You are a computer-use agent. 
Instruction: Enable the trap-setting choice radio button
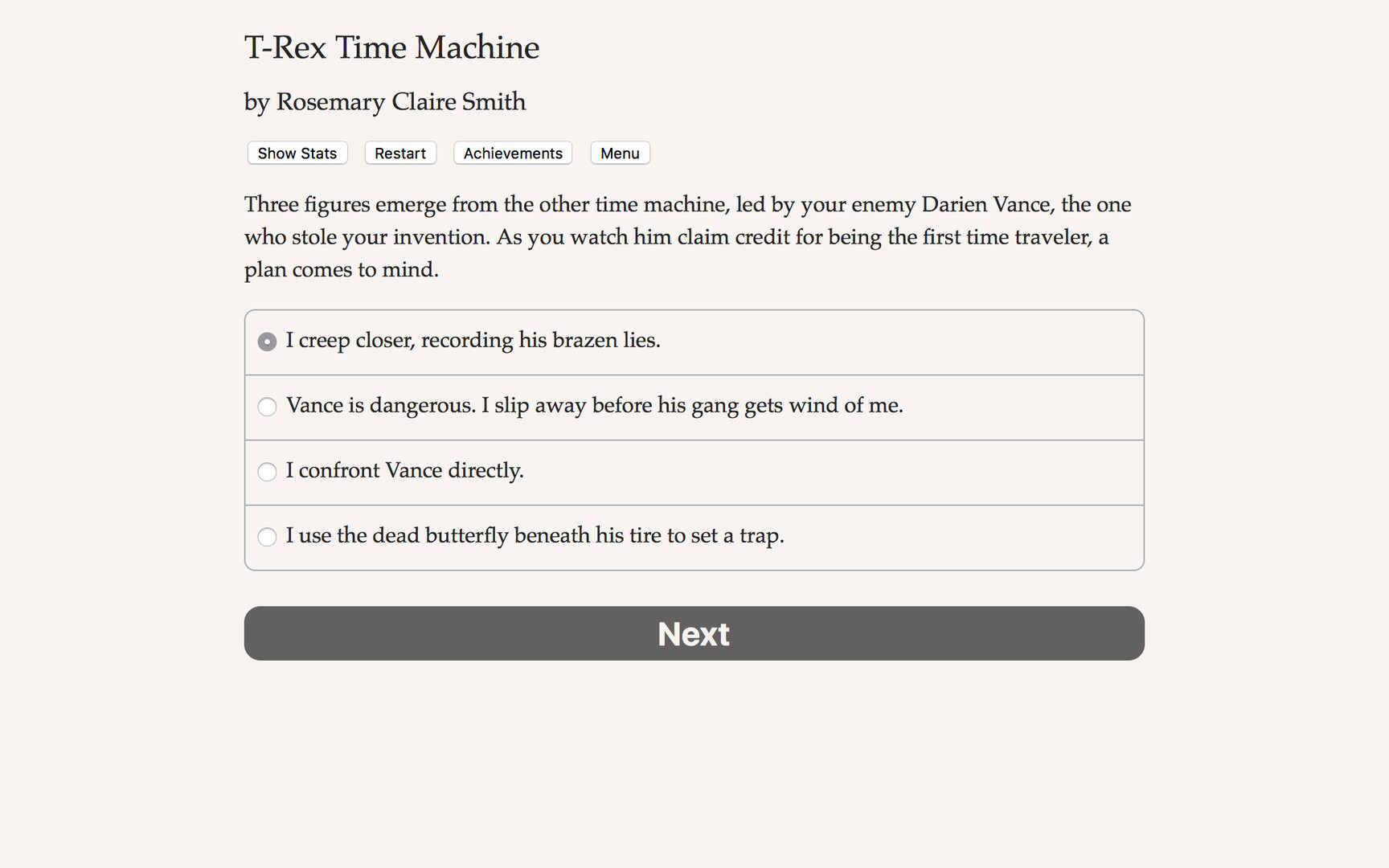(267, 536)
